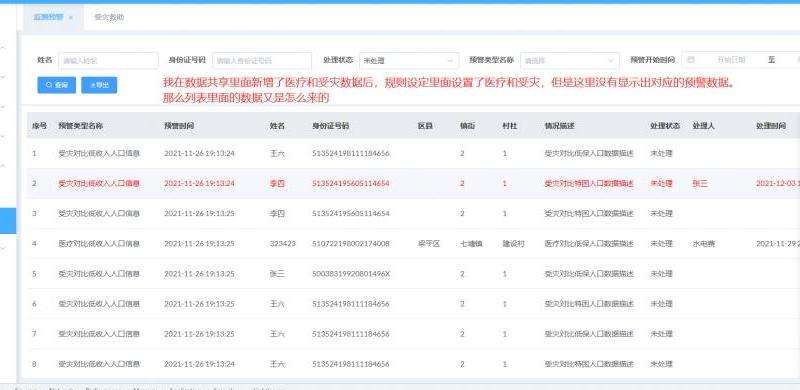Viewport: 800px width, 390px height.
Task: Click ID number 510722198002174008
Action: (351, 243)
